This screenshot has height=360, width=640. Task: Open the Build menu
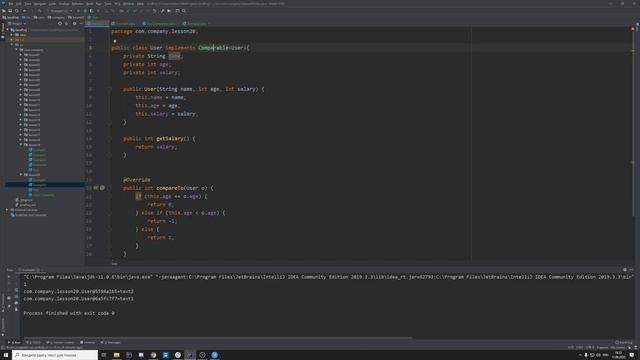[x=90, y=4]
